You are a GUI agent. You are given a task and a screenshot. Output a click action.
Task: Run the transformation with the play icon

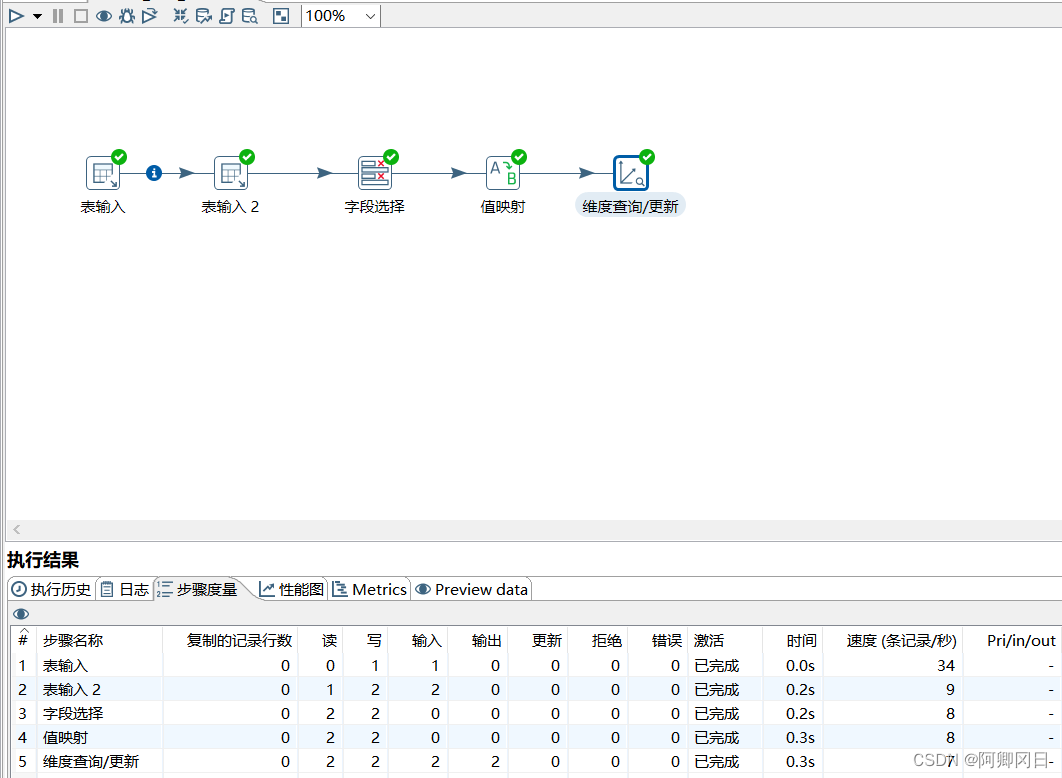pyautogui.click(x=16, y=16)
